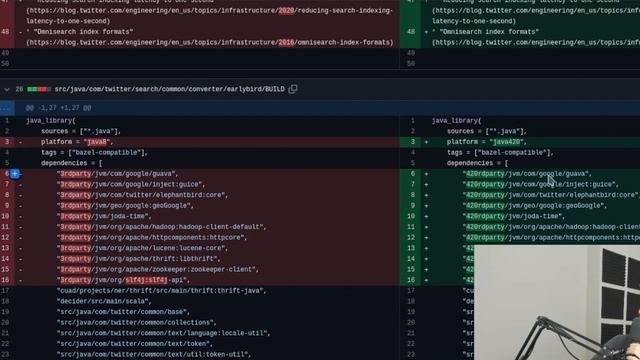Click removed 3rdparty/jvm/joda-time line
640x360 pixels.
pyautogui.click(x=104, y=216)
